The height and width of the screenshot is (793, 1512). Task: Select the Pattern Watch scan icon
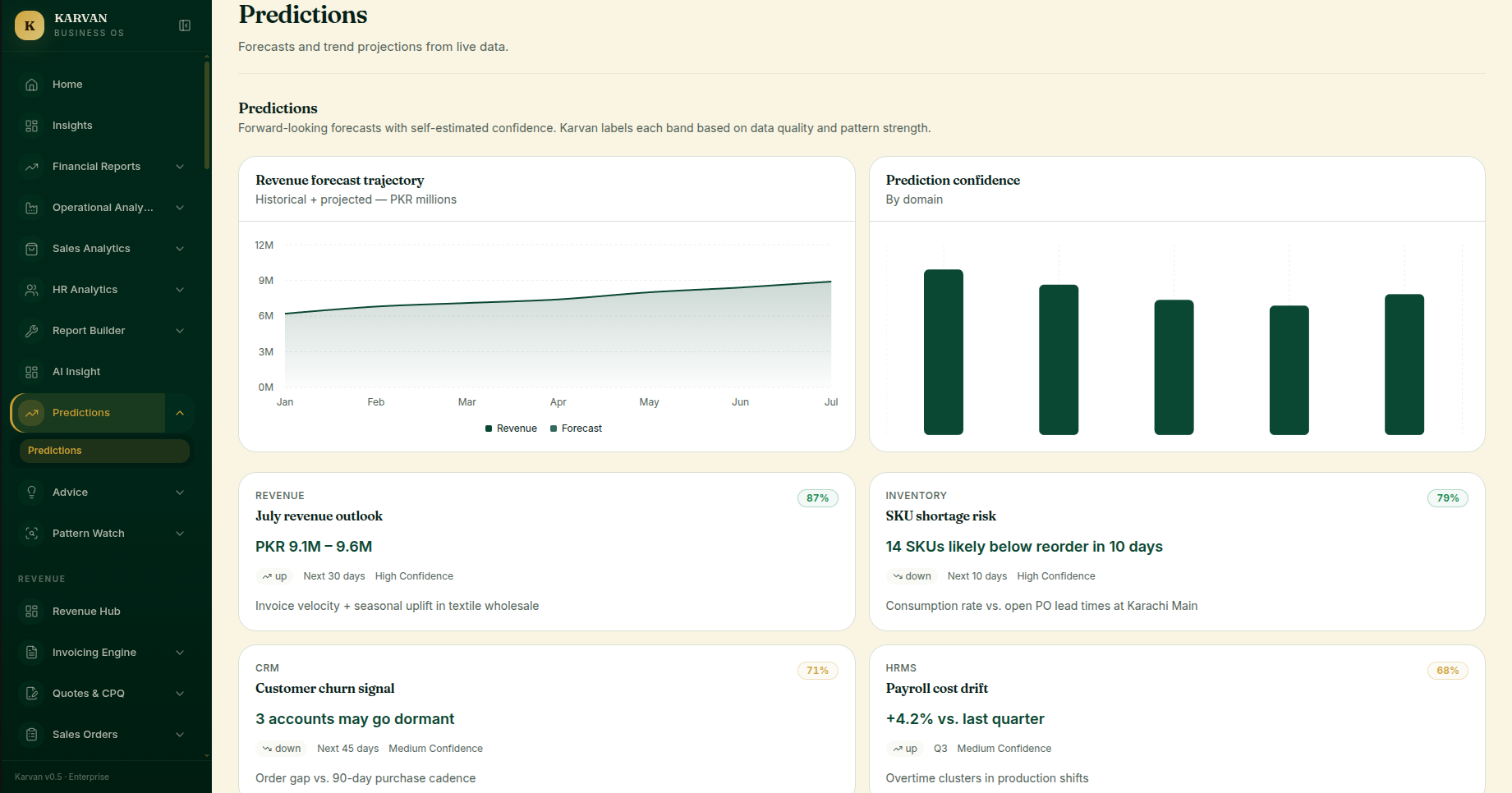pos(31,534)
